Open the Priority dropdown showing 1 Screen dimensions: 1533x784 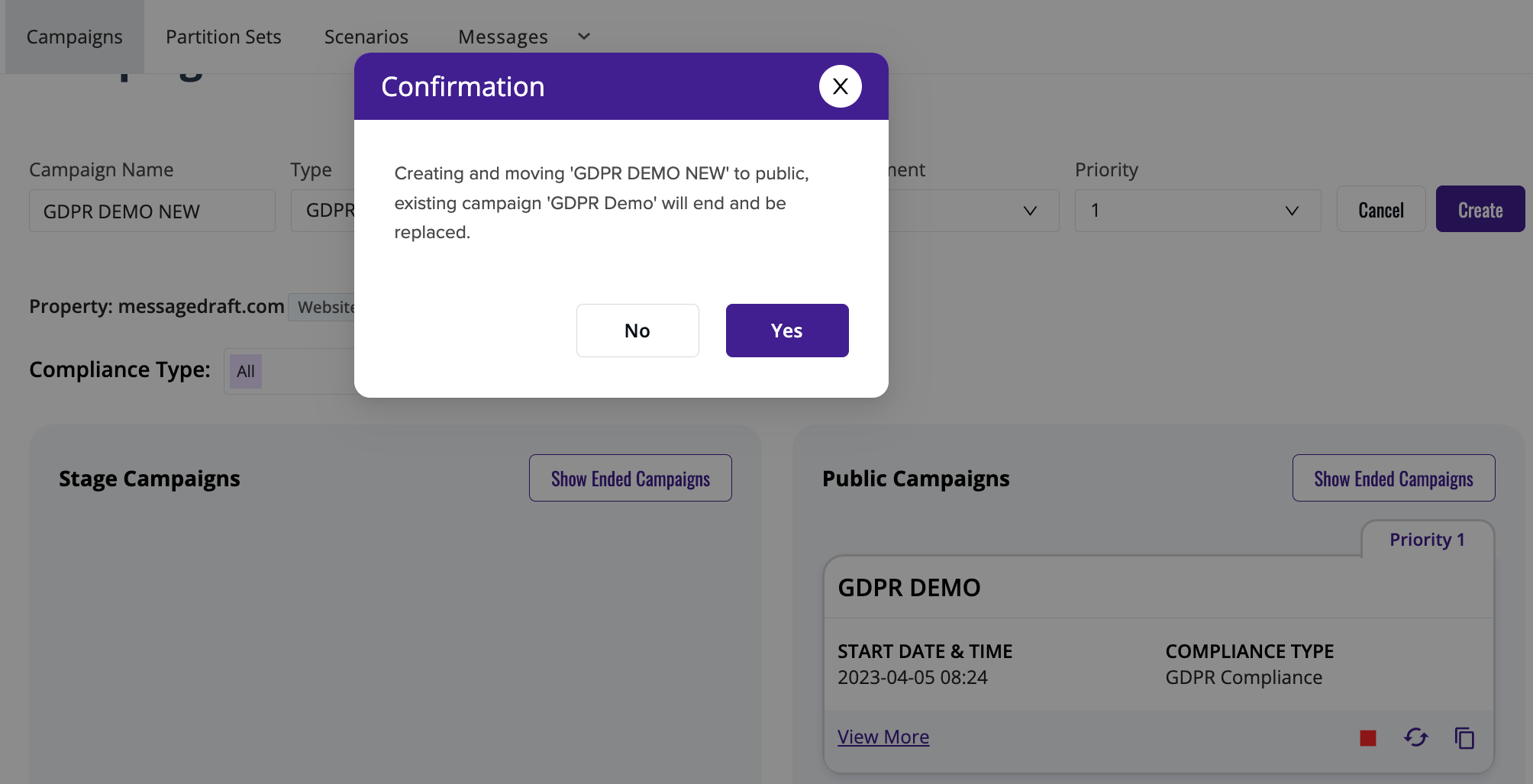coord(1197,211)
